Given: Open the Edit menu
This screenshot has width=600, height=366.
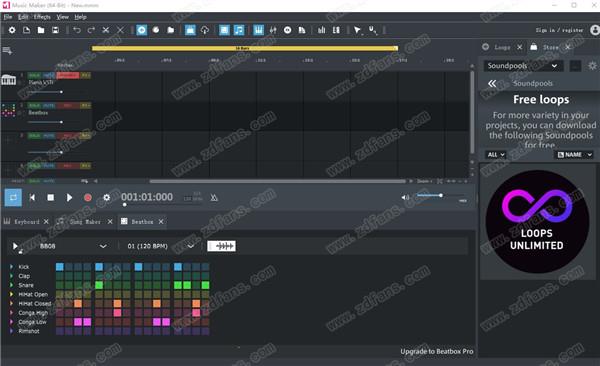Looking at the screenshot, I should click(x=23, y=17).
